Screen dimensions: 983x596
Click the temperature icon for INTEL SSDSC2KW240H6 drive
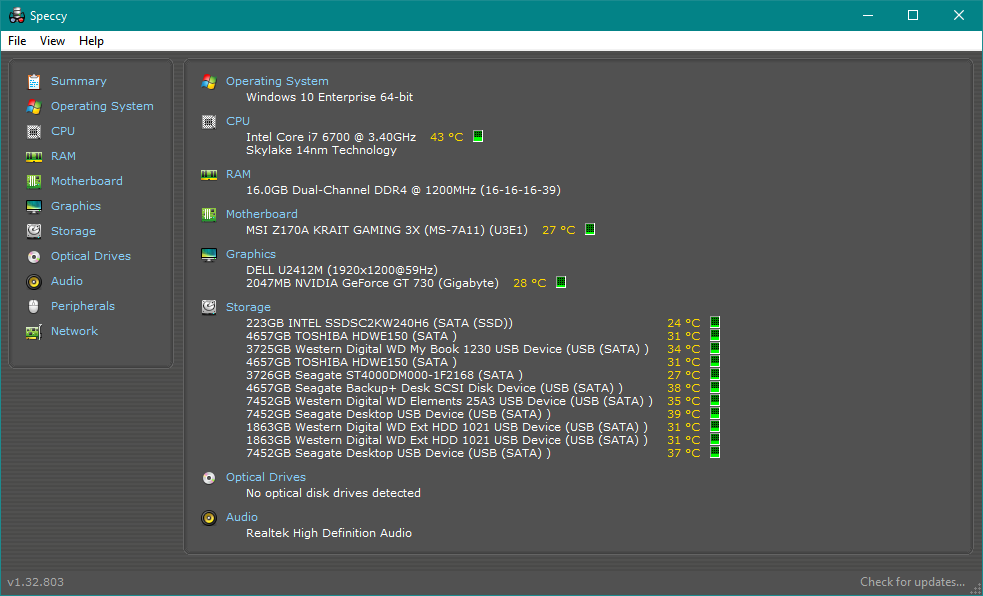pyautogui.click(x=715, y=322)
